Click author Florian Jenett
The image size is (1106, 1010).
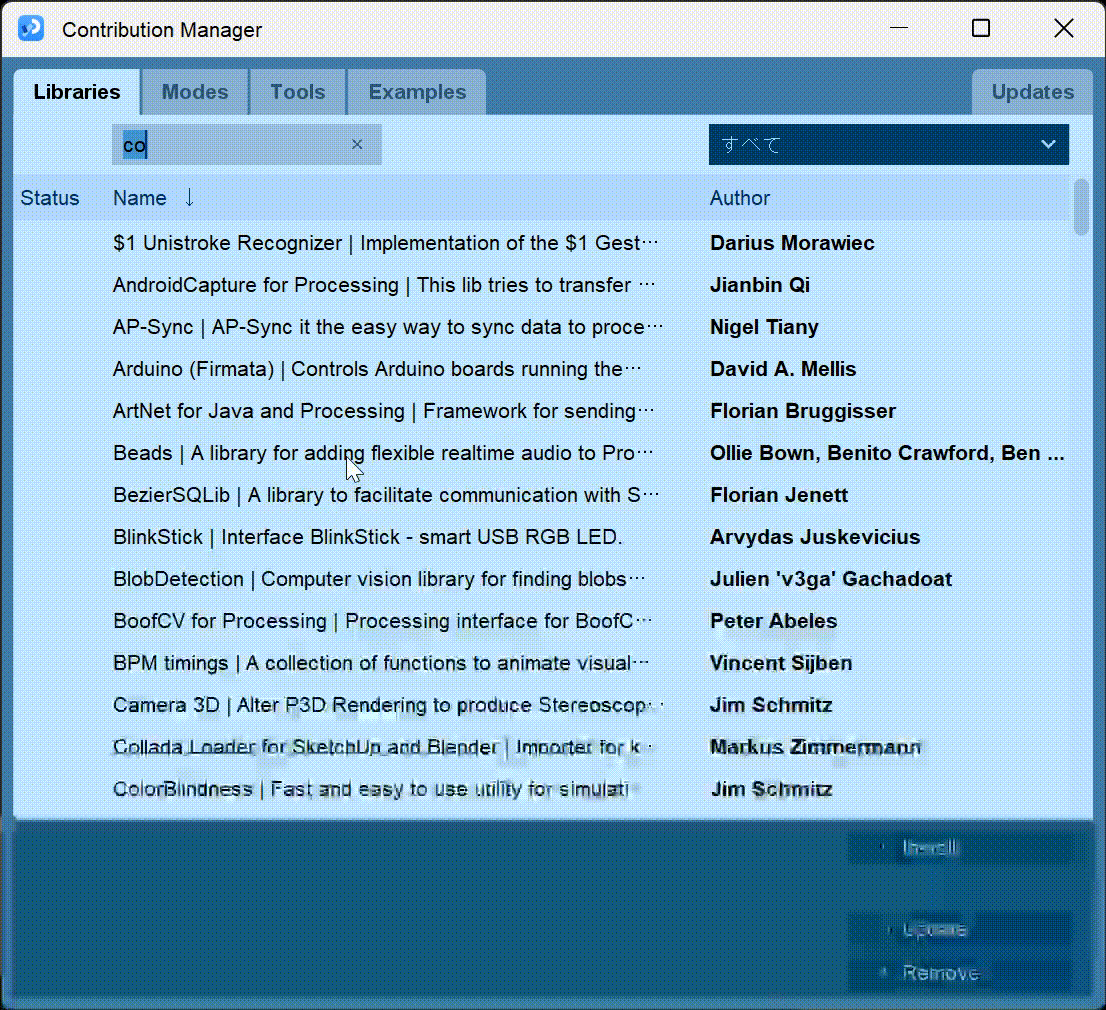click(x=779, y=495)
